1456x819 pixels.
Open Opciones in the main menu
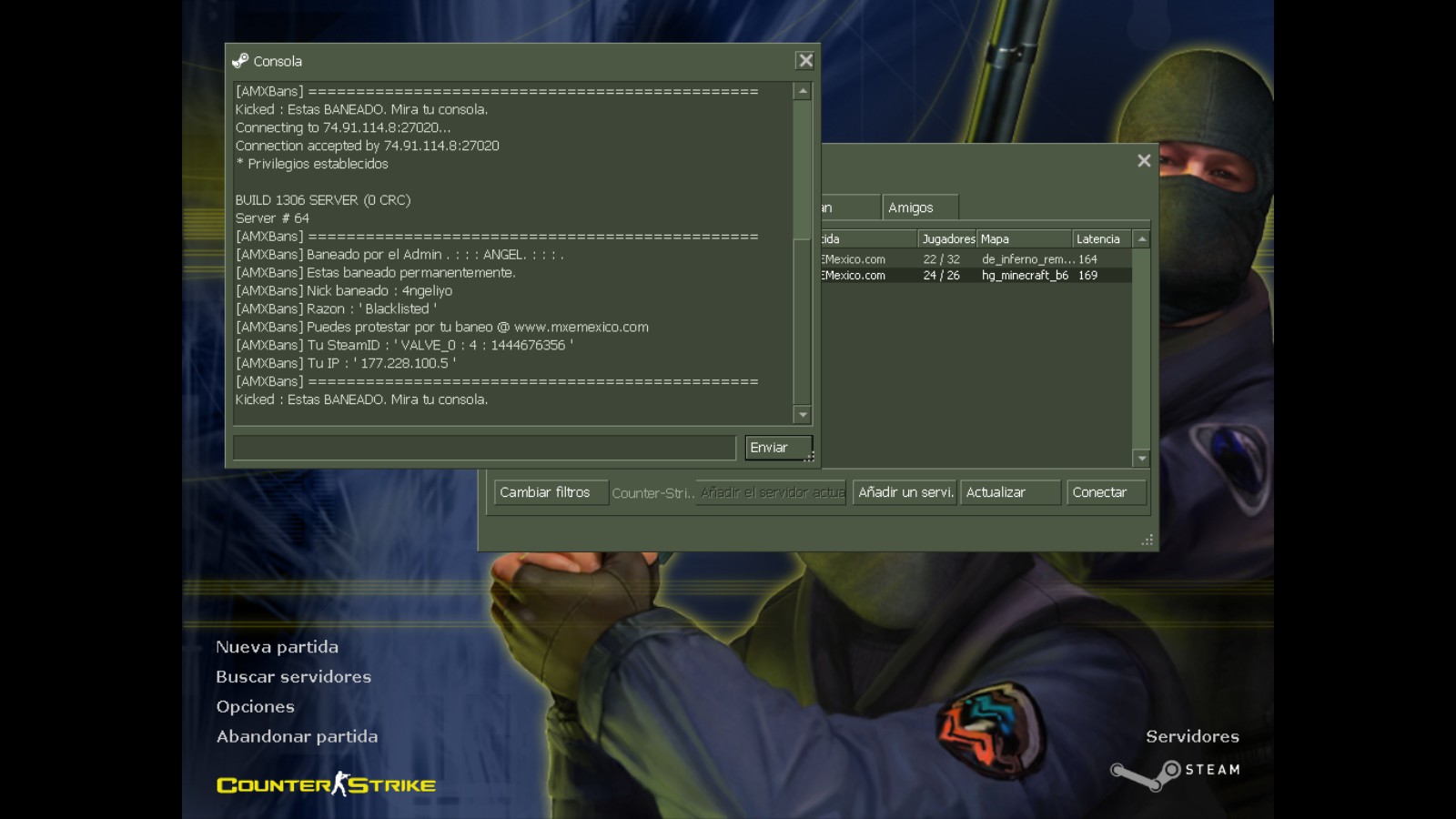(x=255, y=707)
